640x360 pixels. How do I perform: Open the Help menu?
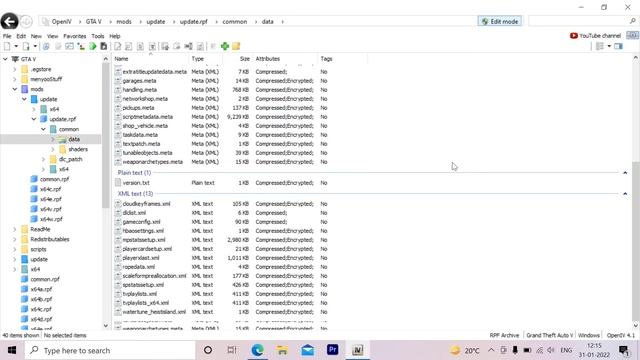[x=115, y=36]
